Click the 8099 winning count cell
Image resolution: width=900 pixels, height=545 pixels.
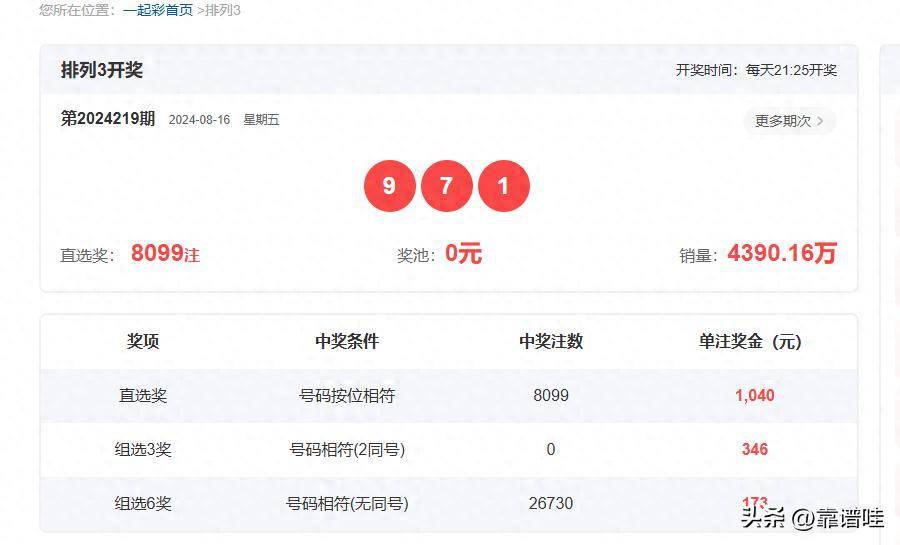click(x=551, y=395)
